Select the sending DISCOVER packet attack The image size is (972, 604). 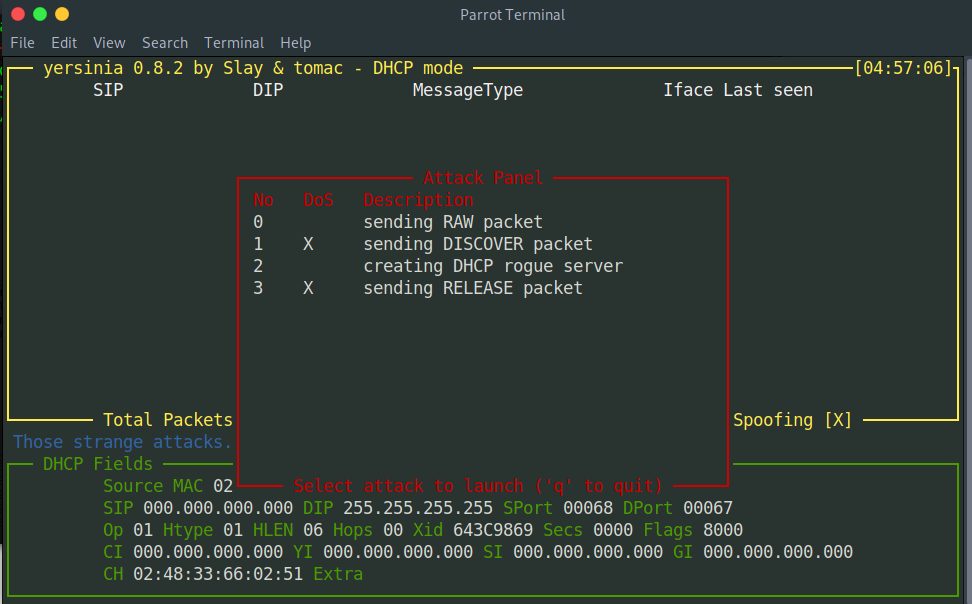click(x=477, y=244)
